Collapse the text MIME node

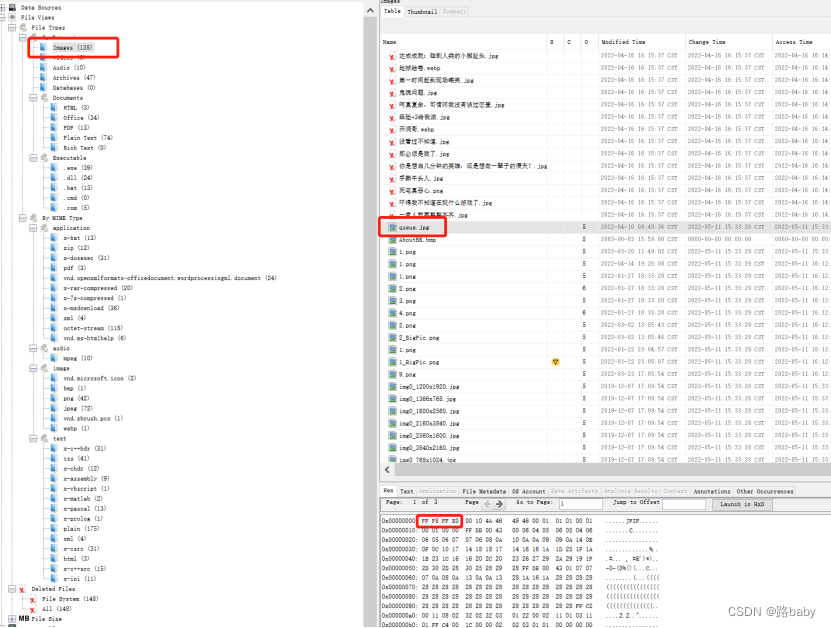(33, 438)
